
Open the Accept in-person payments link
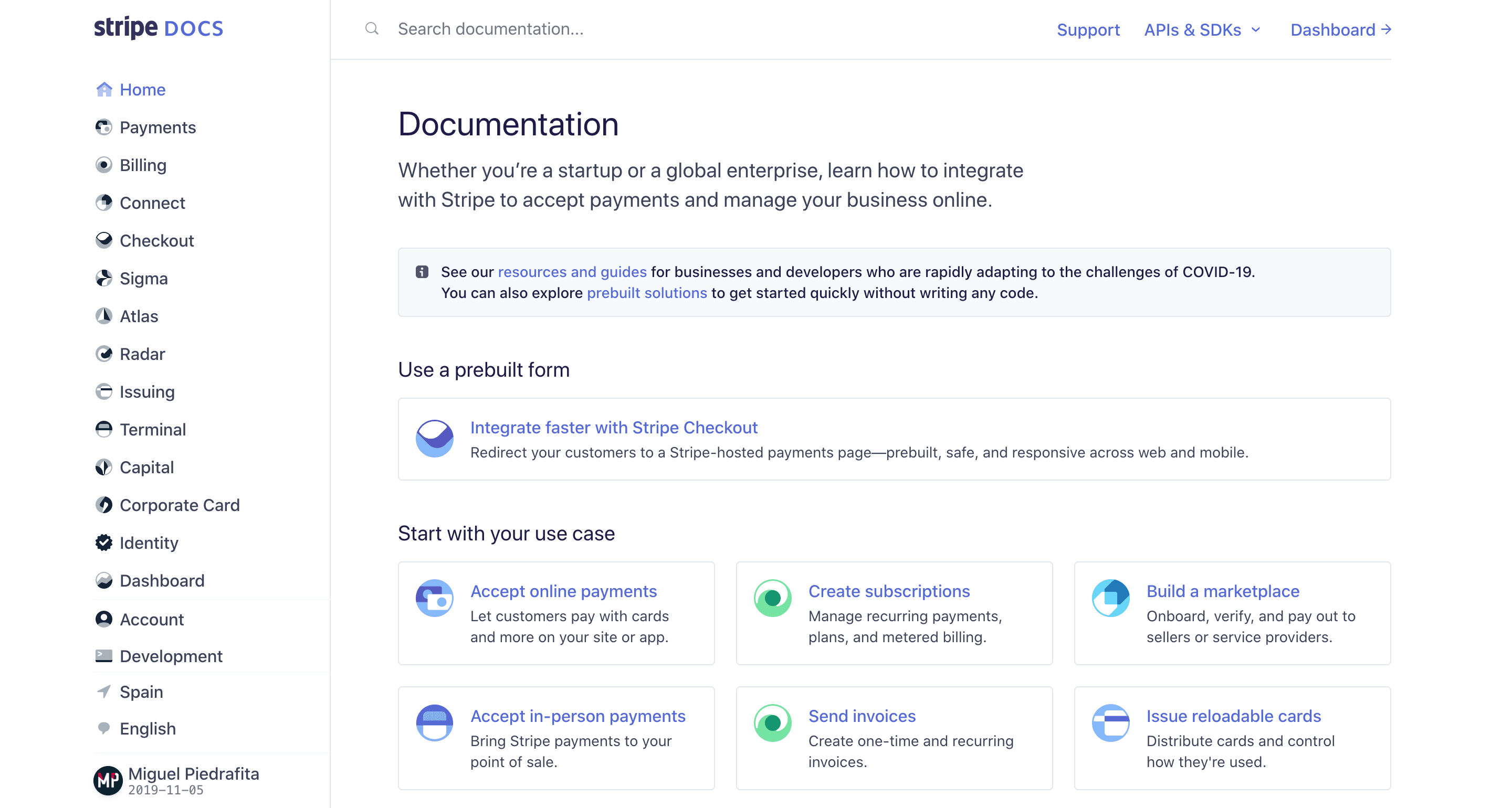[578, 717]
